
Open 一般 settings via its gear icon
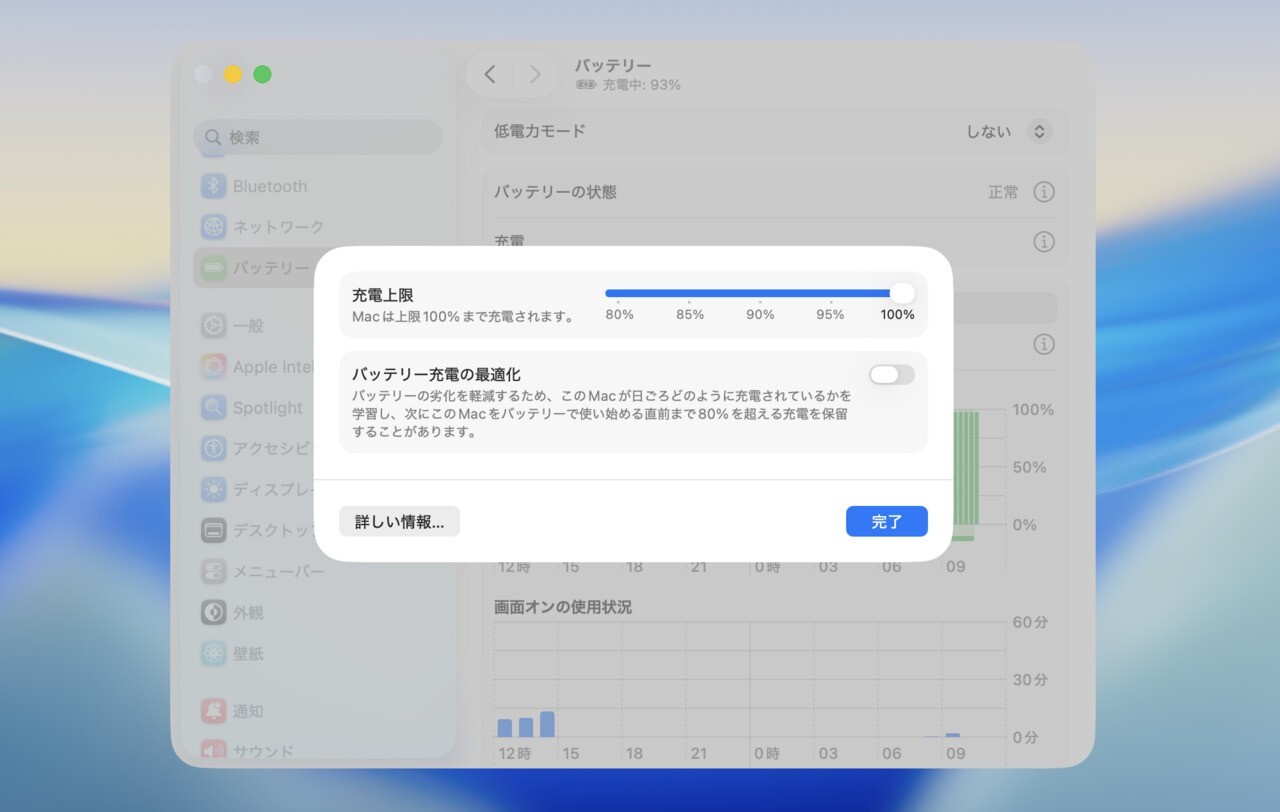(213, 326)
